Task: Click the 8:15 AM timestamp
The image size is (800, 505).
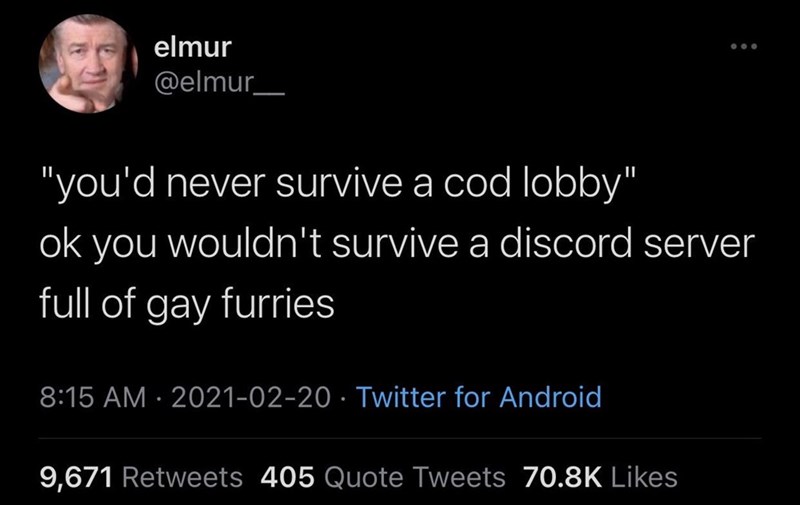Action: point(93,397)
